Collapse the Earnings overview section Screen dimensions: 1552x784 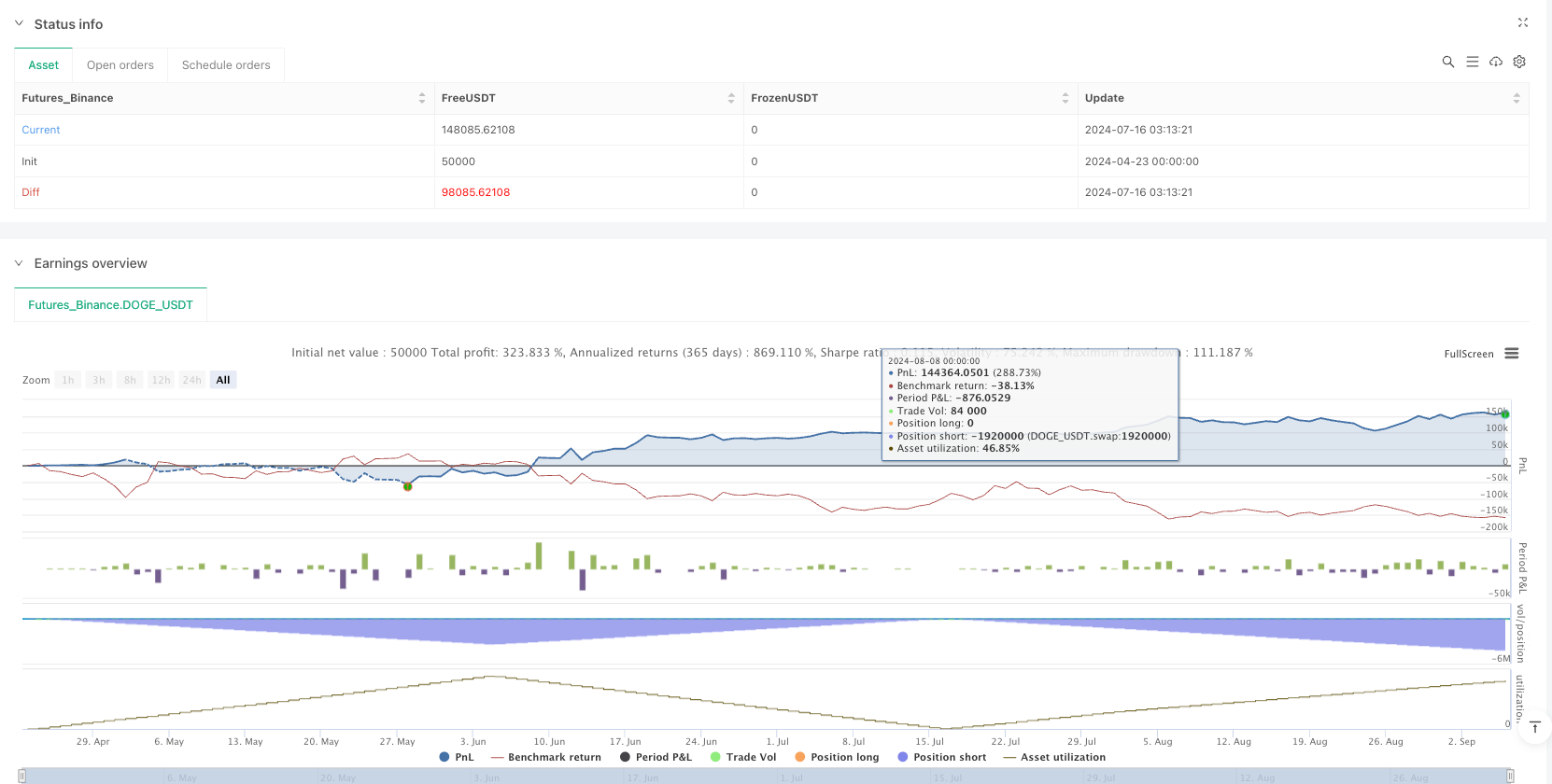(x=19, y=263)
